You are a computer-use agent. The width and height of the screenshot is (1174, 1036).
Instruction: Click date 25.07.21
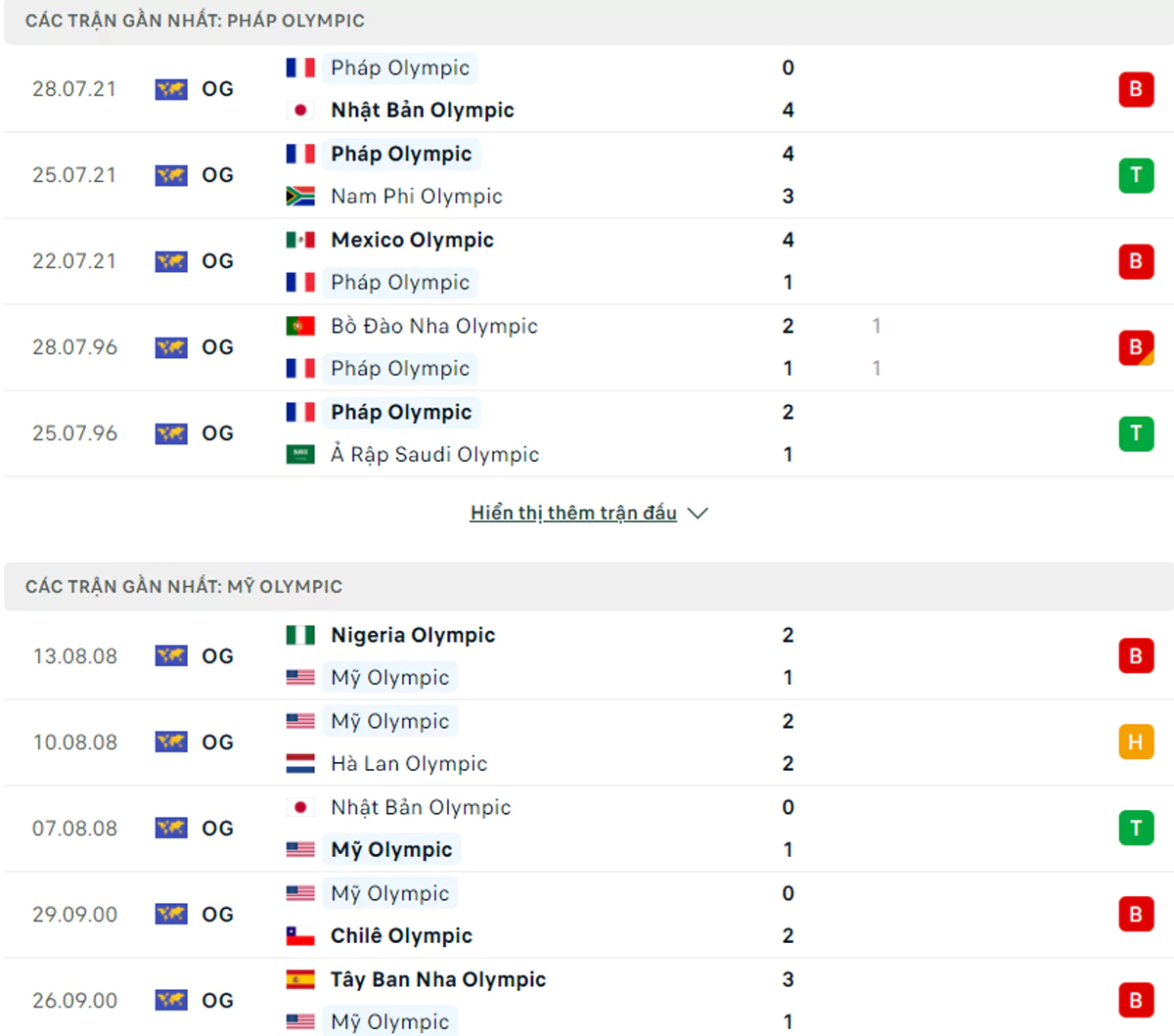click(74, 175)
